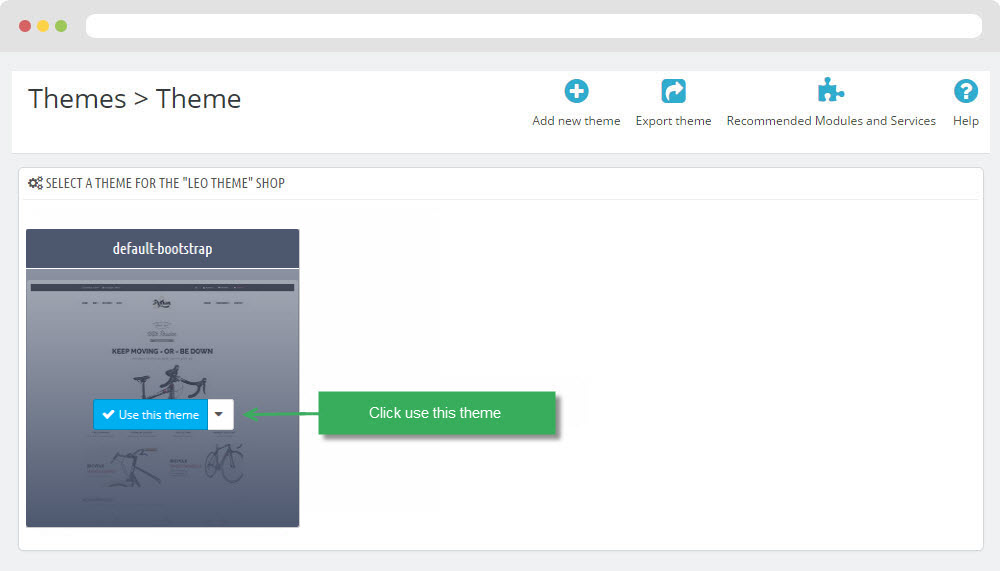Click the green maximize dot

[x=61, y=26]
